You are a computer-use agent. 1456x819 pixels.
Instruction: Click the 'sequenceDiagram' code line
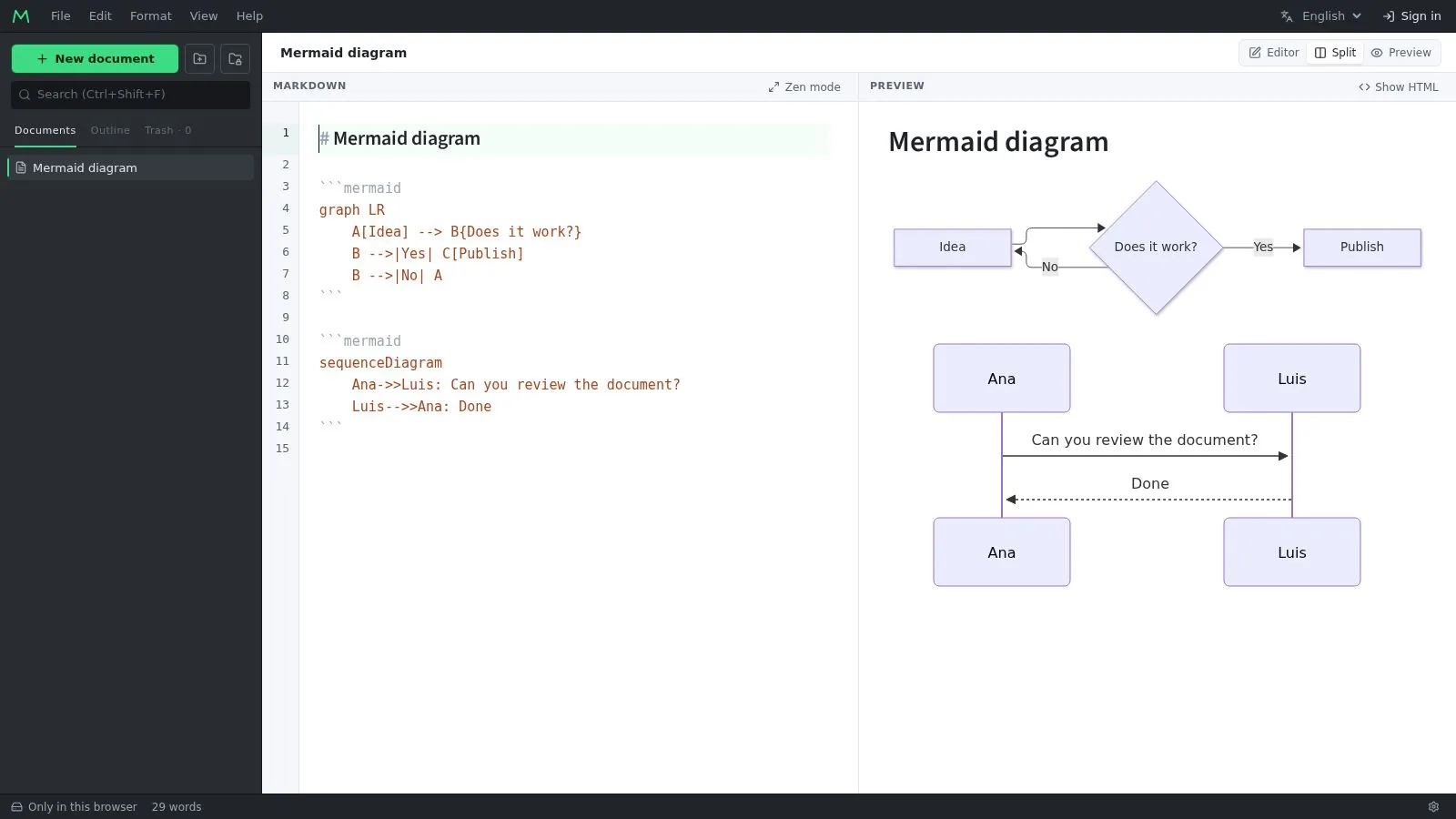[380, 363]
